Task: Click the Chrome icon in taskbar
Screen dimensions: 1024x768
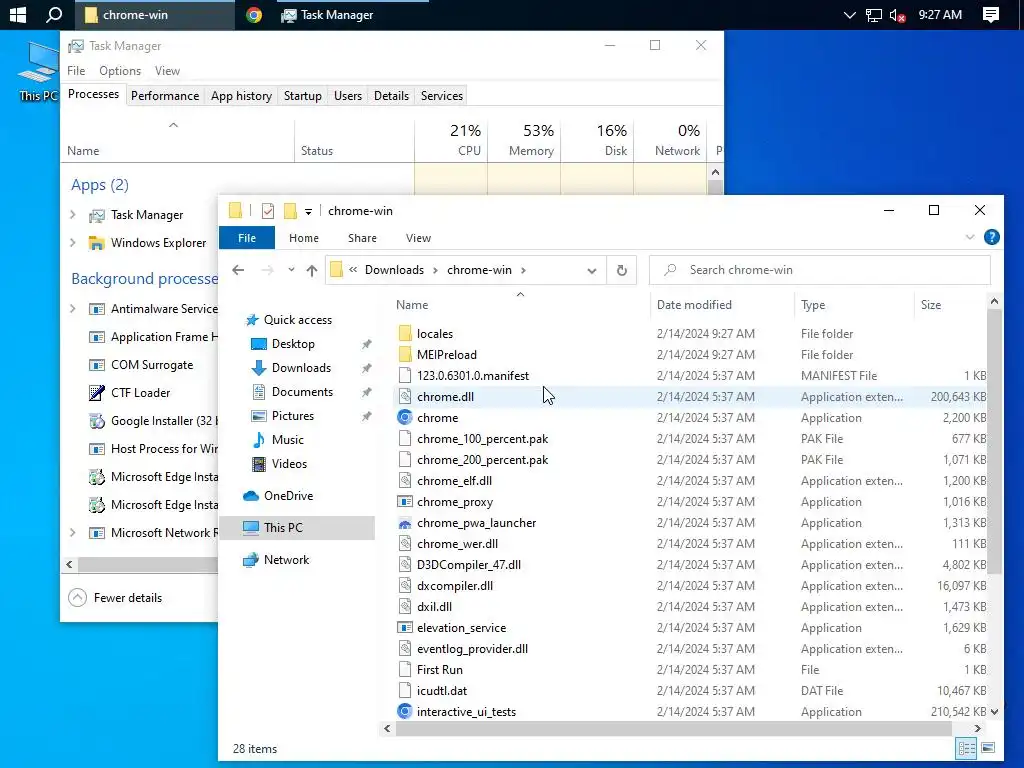Action: (x=254, y=14)
